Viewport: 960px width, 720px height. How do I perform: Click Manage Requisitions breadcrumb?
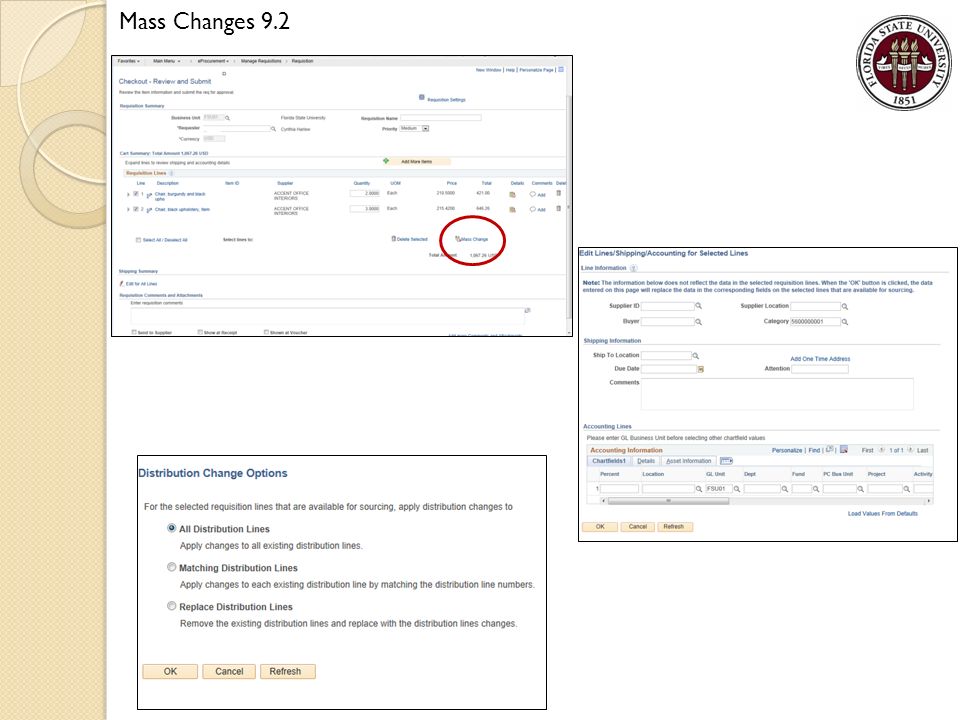tap(261, 61)
